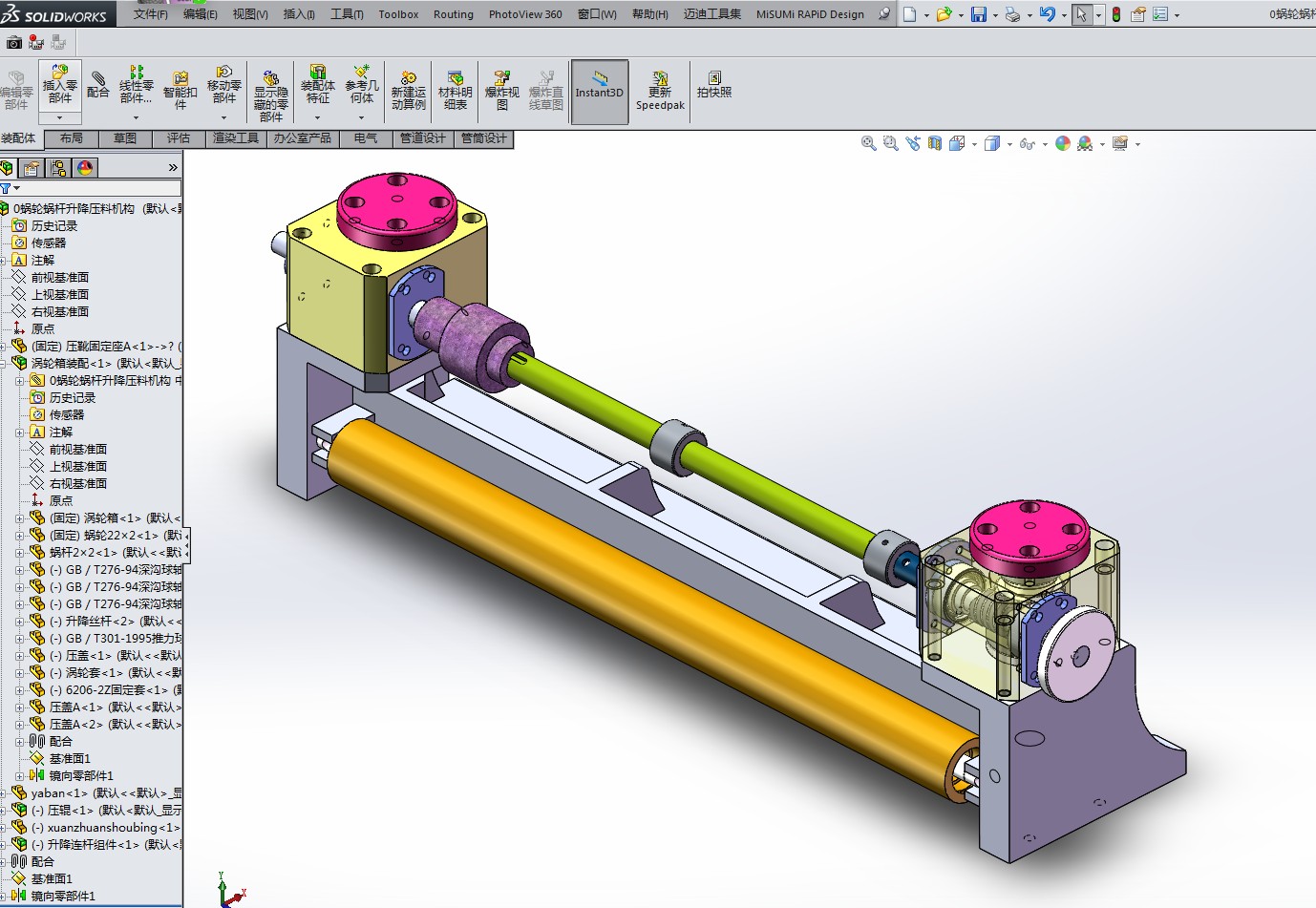1316x908 pixels.
Task: Click Show Hidden Components (显示隐藏的零部件)
Action: click(x=271, y=95)
